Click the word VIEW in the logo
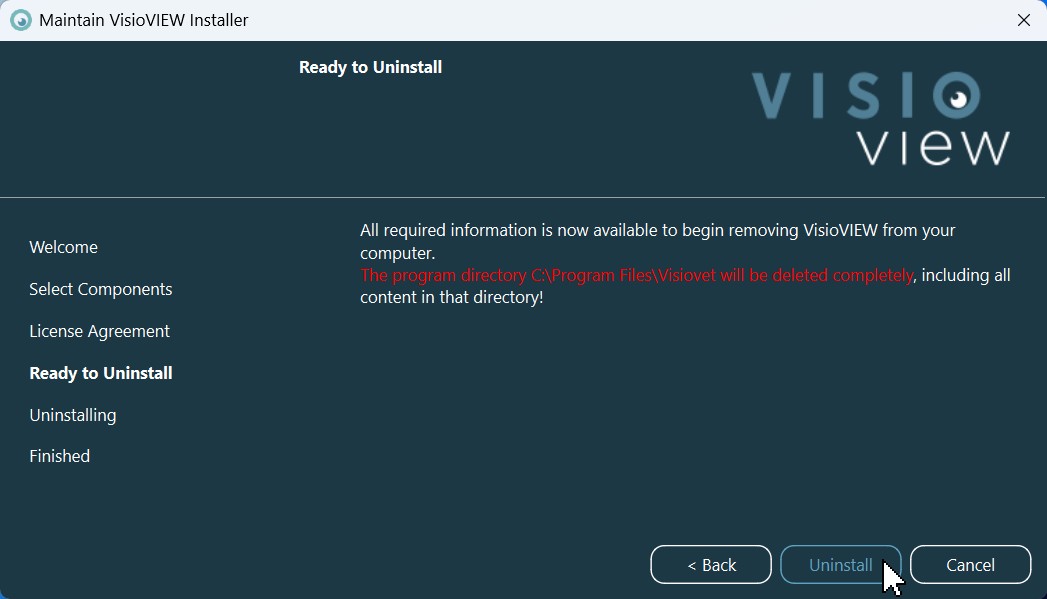Screen dimensions: 1047x599 [x=932, y=147]
